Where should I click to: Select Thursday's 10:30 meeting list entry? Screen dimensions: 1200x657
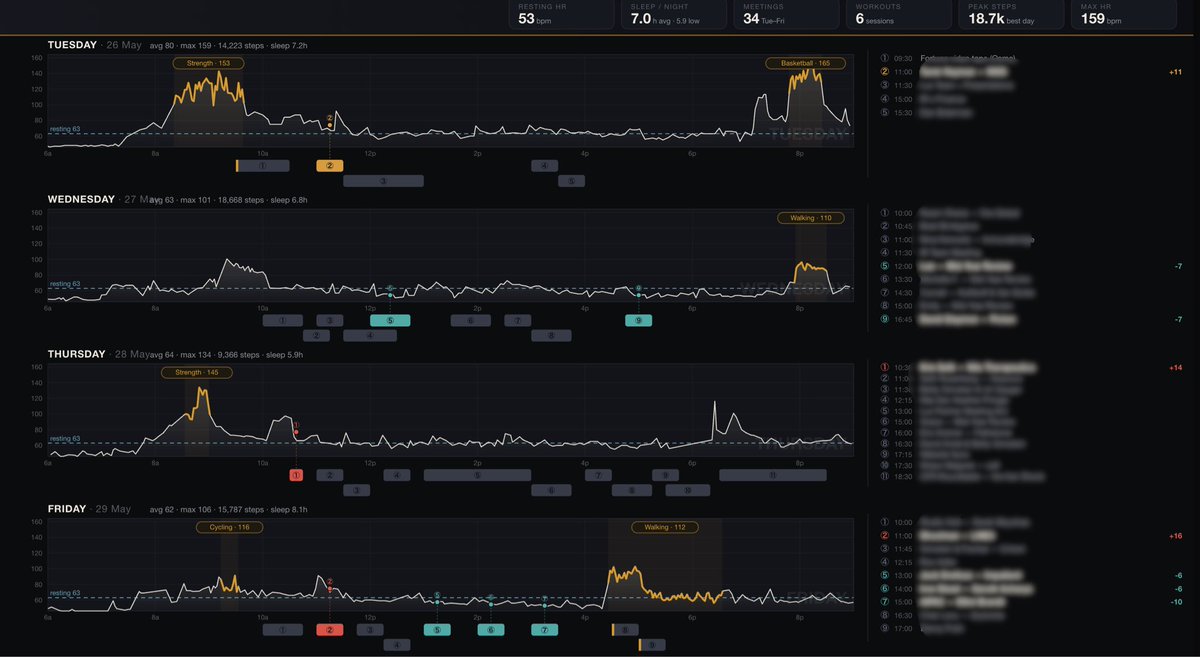pyautogui.click(x=1030, y=368)
